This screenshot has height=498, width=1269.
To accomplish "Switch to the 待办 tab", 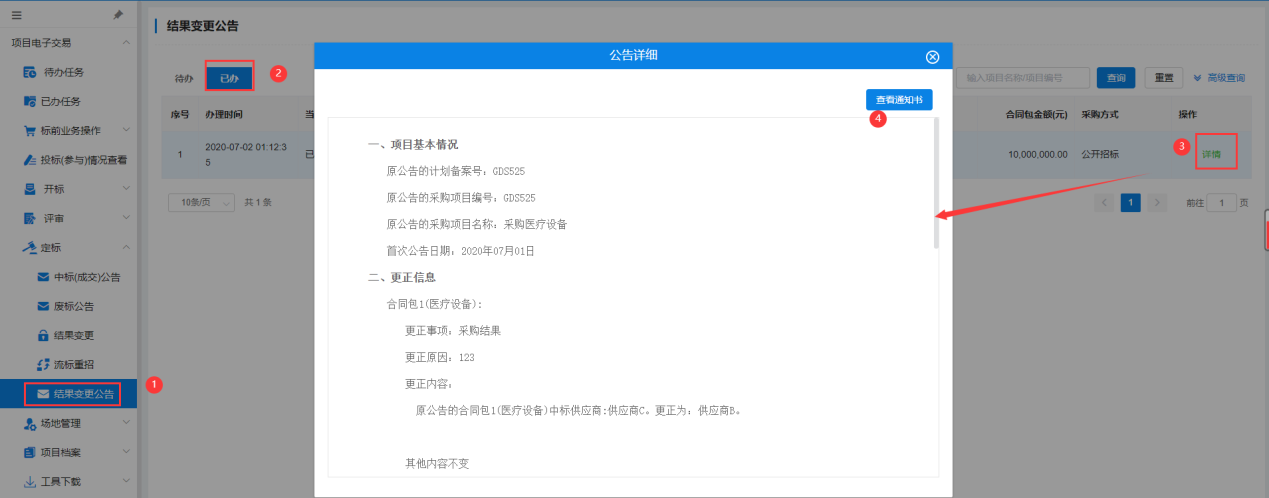I will point(183,78).
